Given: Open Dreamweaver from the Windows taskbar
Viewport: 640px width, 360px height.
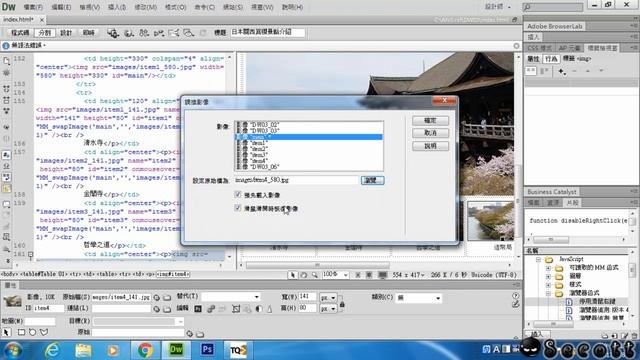Looking at the screenshot, I should coord(176,350).
